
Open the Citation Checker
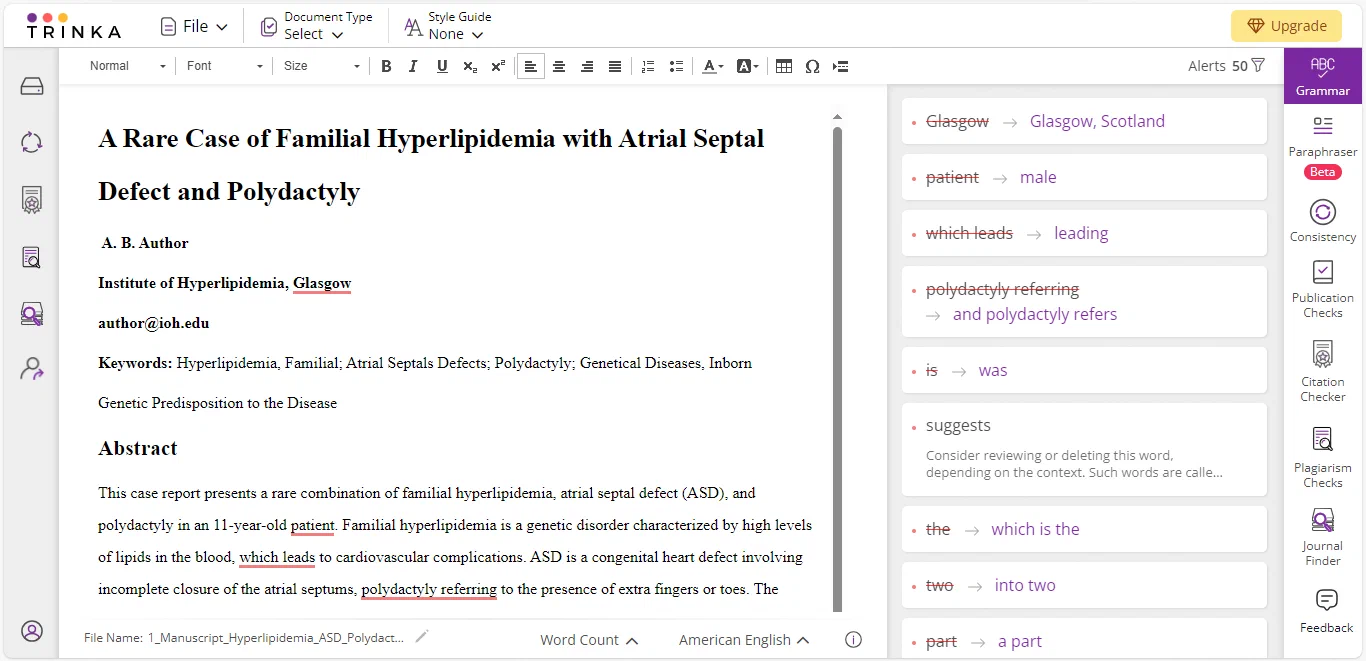(1323, 372)
